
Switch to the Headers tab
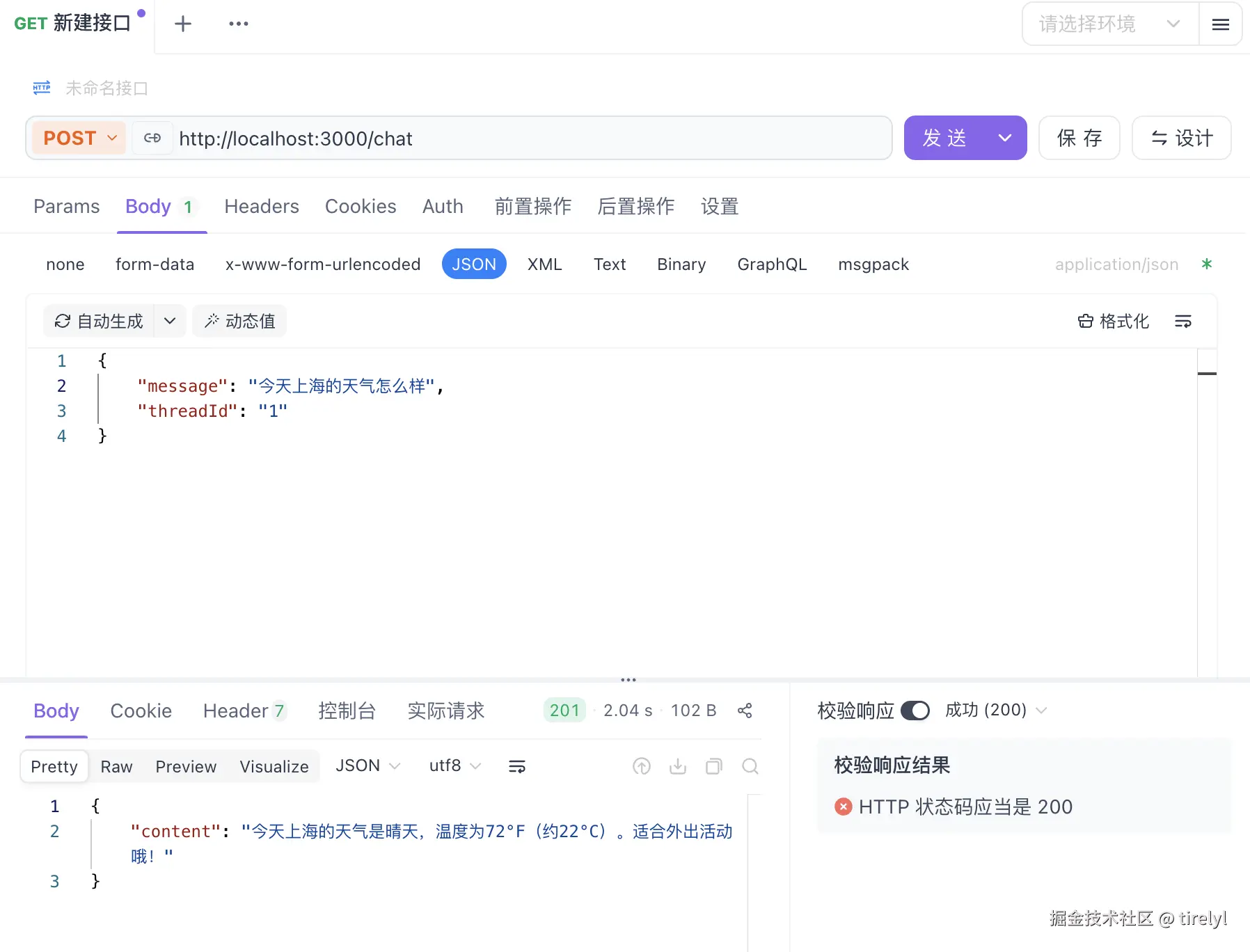[262, 207]
